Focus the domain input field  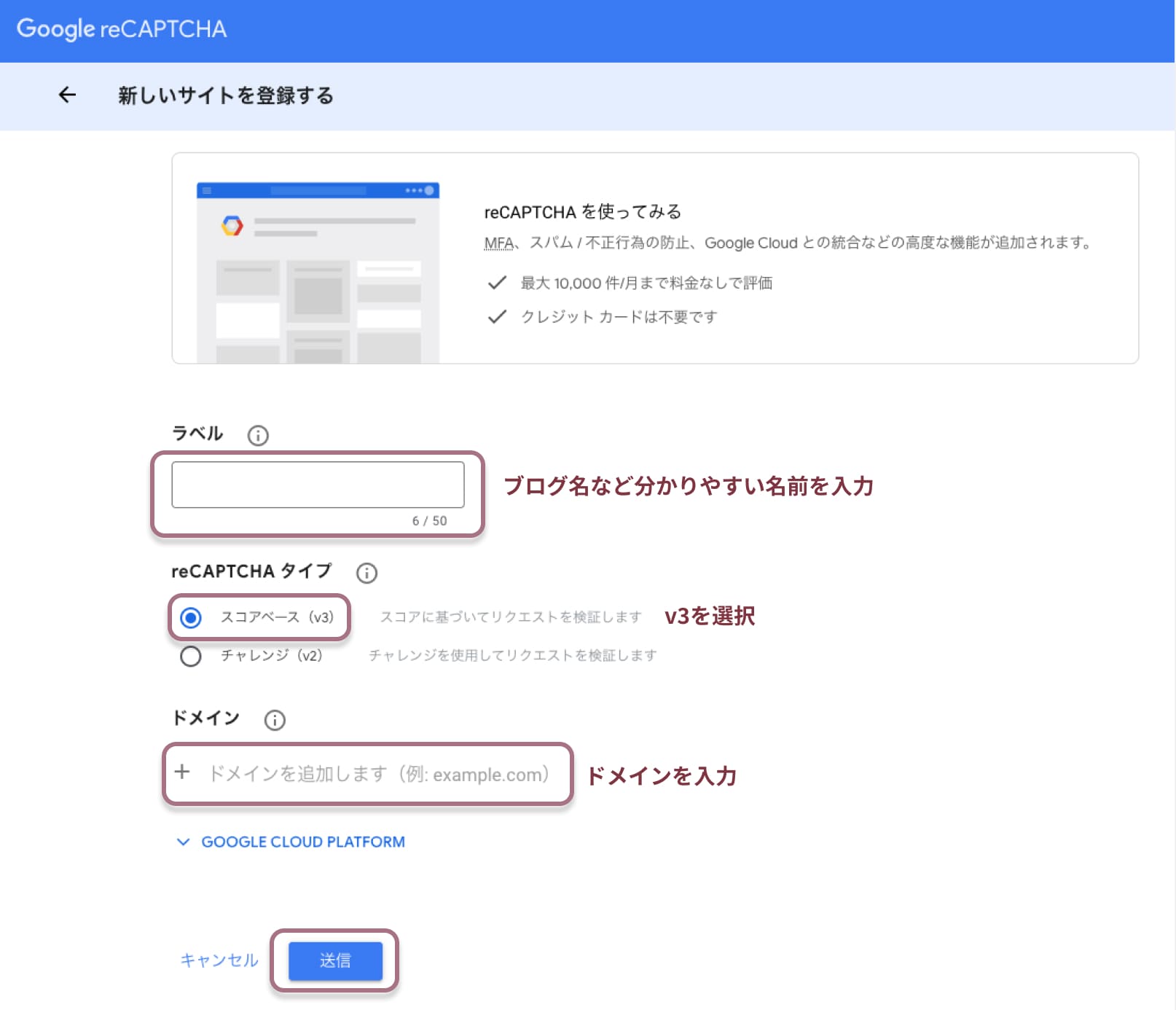click(379, 774)
